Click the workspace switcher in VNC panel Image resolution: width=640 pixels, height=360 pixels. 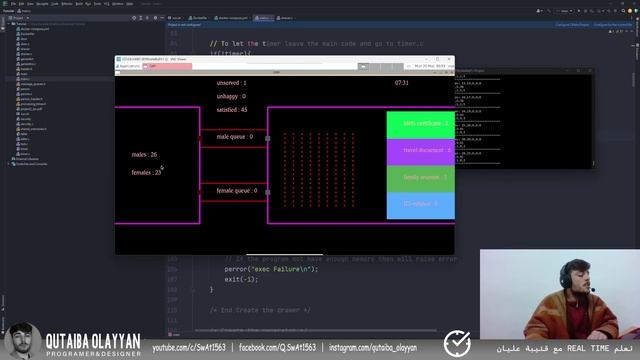click(x=380, y=66)
